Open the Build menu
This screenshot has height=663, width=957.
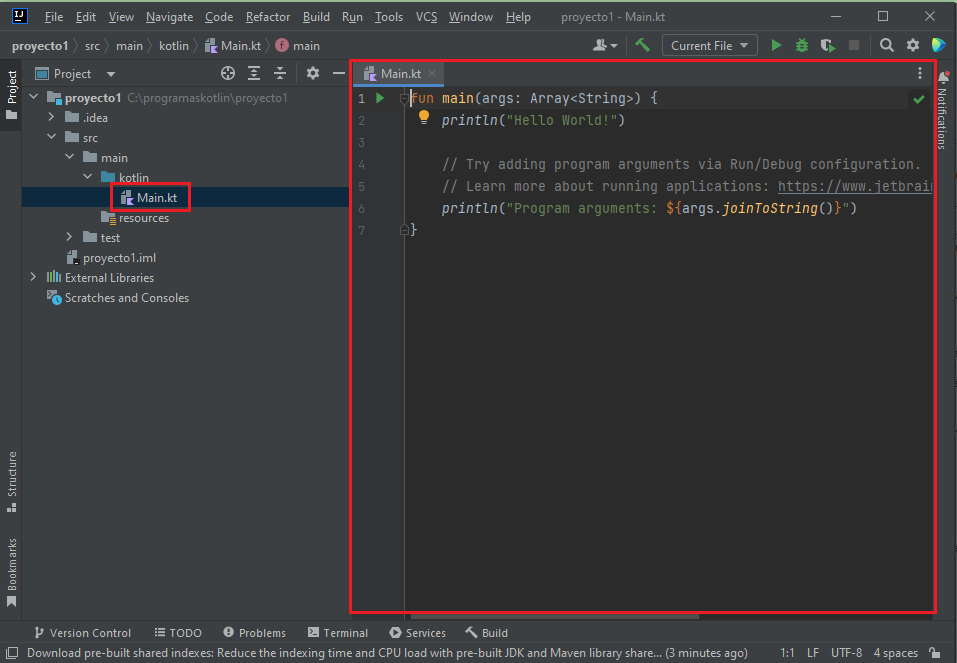click(316, 16)
